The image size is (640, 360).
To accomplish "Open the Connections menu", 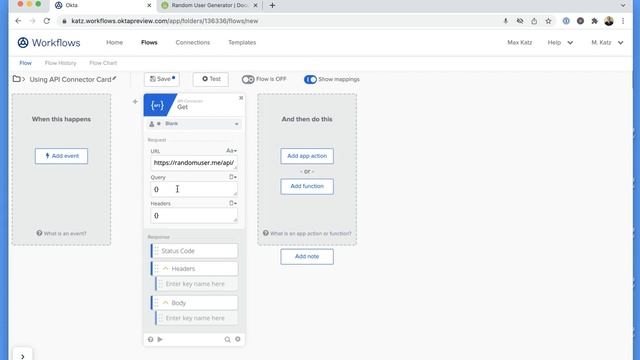I will [193, 42].
